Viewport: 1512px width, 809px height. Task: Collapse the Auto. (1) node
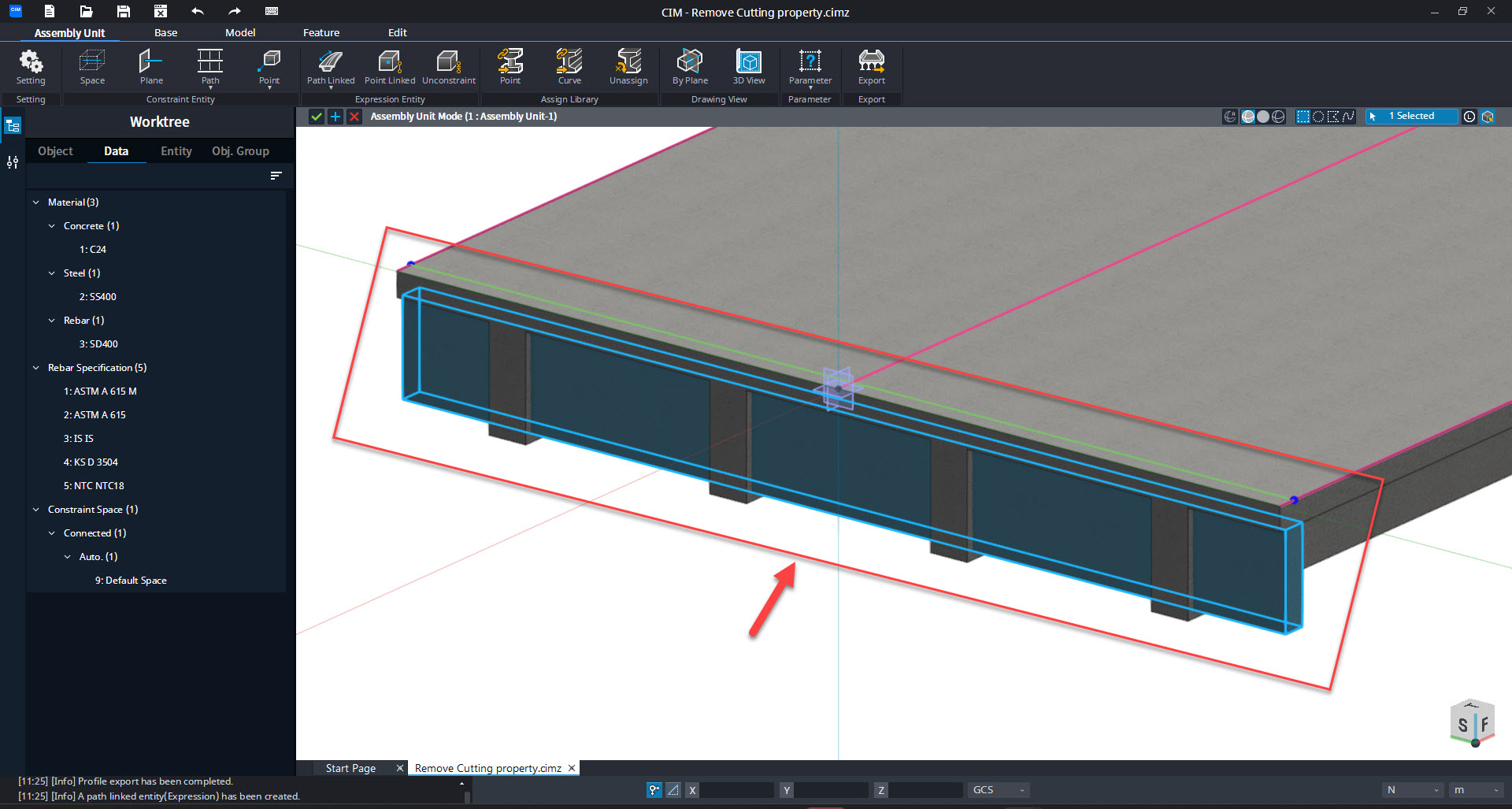pos(68,557)
